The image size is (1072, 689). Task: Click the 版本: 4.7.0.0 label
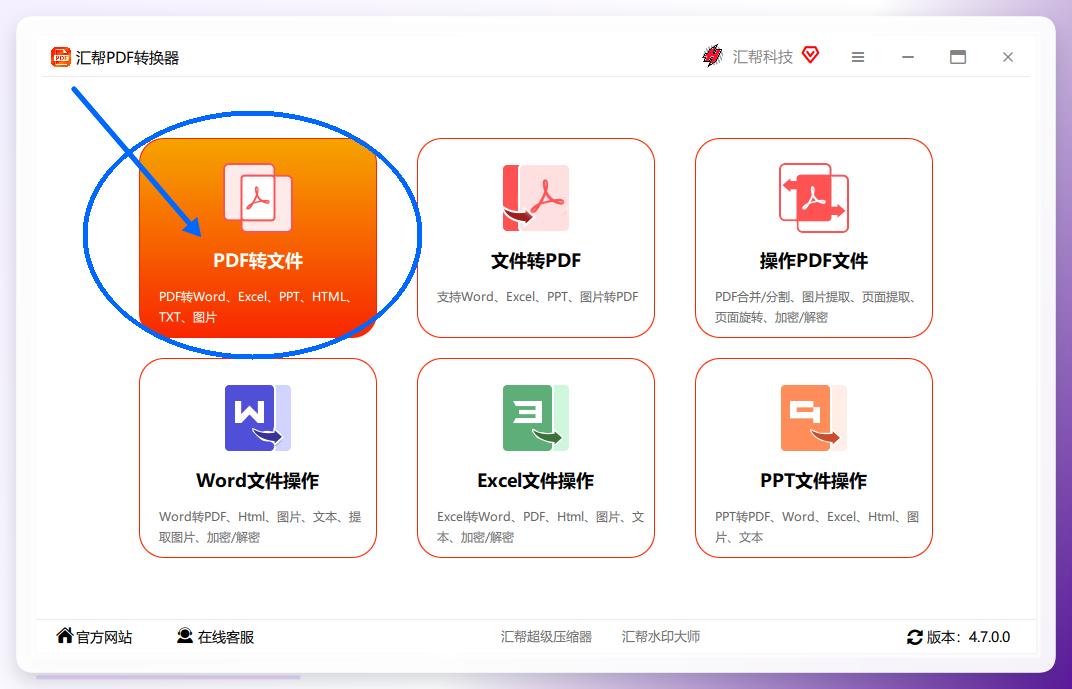click(x=968, y=637)
